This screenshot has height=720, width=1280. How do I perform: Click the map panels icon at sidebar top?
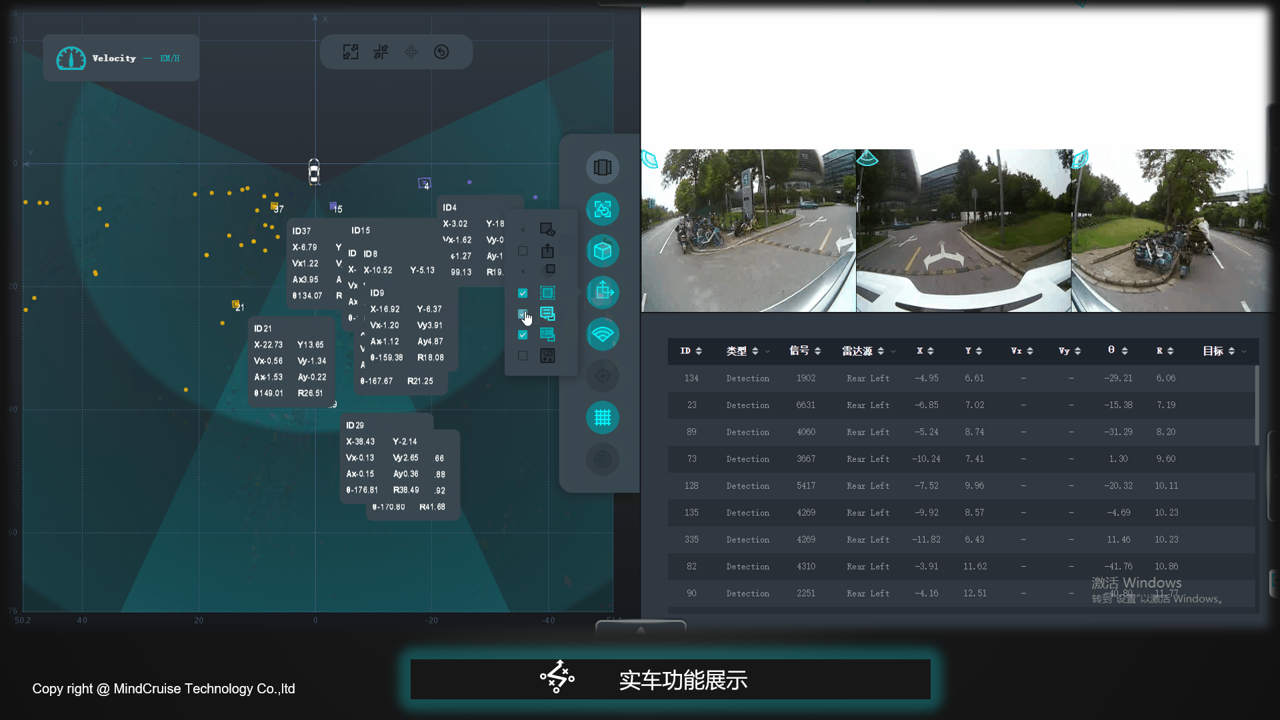click(x=602, y=167)
